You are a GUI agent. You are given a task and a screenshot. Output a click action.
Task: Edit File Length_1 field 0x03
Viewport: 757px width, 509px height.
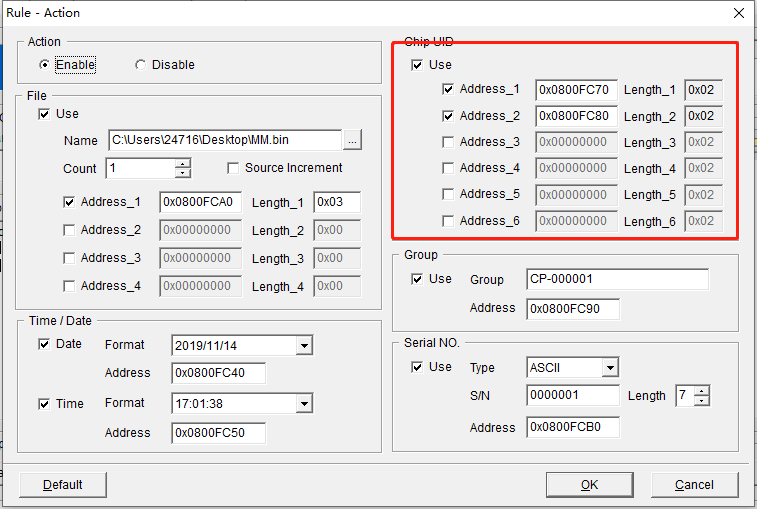click(x=337, y=202)
